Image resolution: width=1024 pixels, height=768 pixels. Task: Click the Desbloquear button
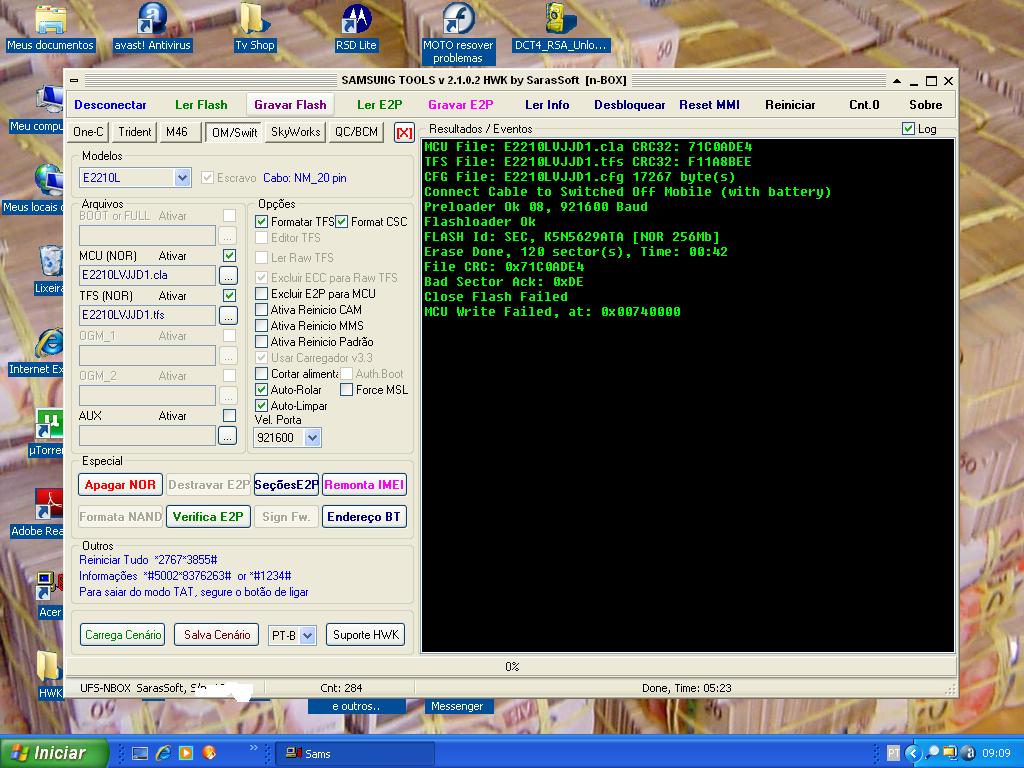click(630, 104)
